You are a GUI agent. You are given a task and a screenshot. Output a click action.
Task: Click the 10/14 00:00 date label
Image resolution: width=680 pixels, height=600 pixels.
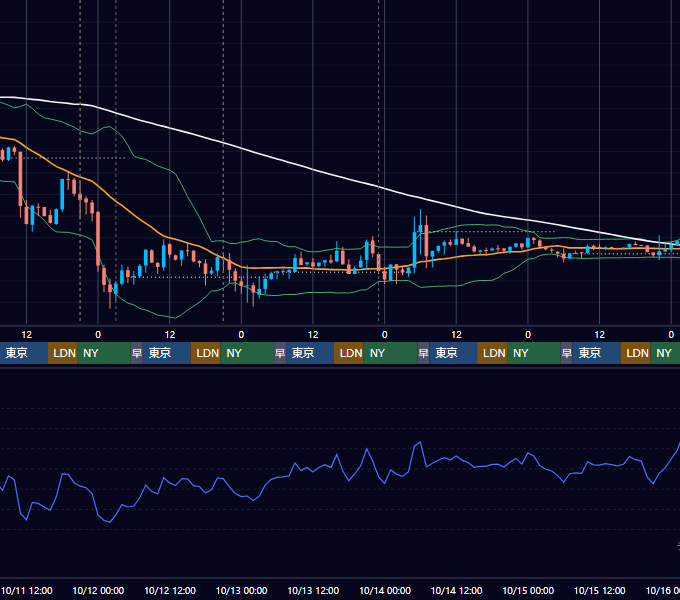pos(385,590)
